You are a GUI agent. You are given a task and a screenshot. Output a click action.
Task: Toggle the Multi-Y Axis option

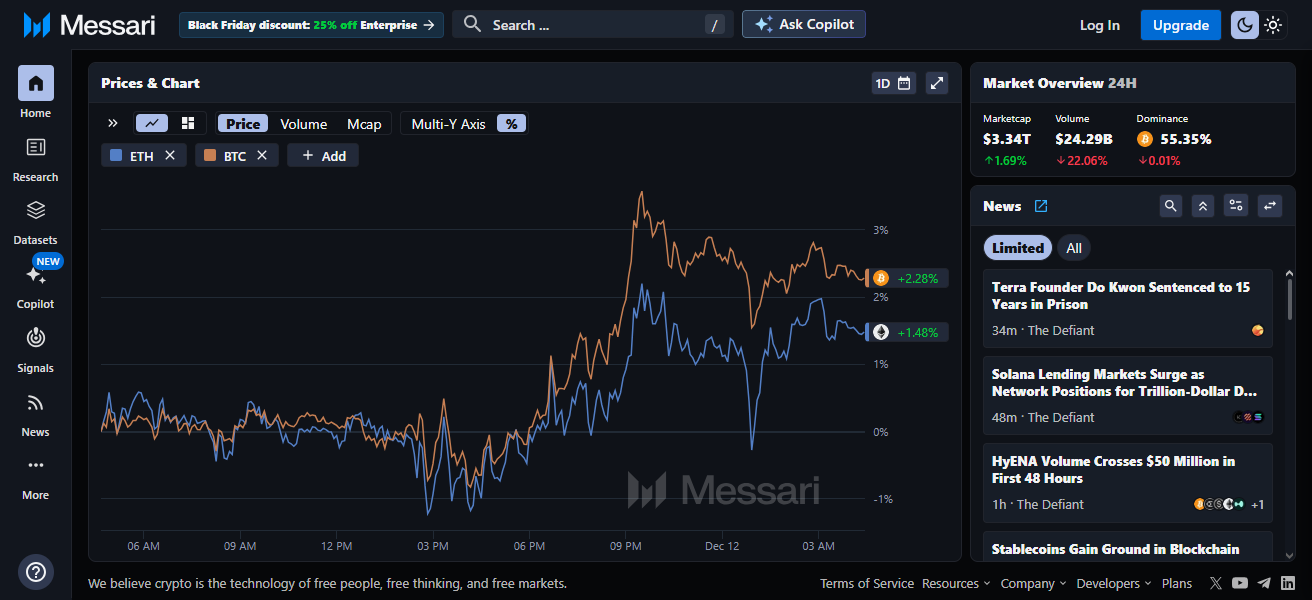tap(448, 124)
